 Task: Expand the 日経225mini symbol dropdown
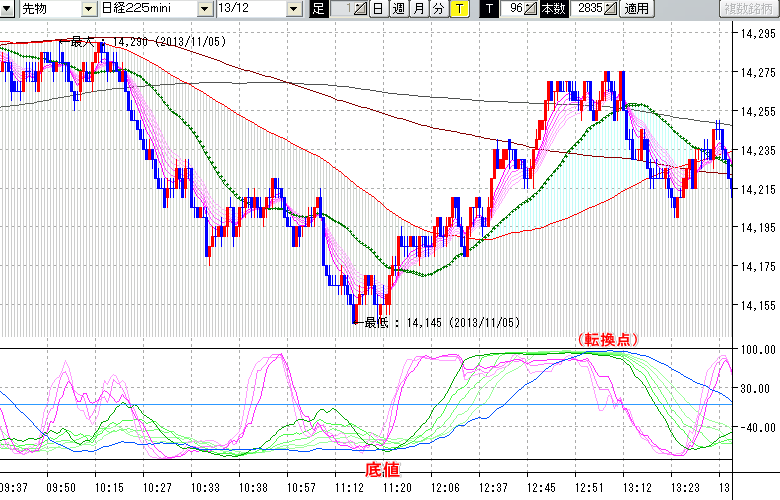[205, 9]
